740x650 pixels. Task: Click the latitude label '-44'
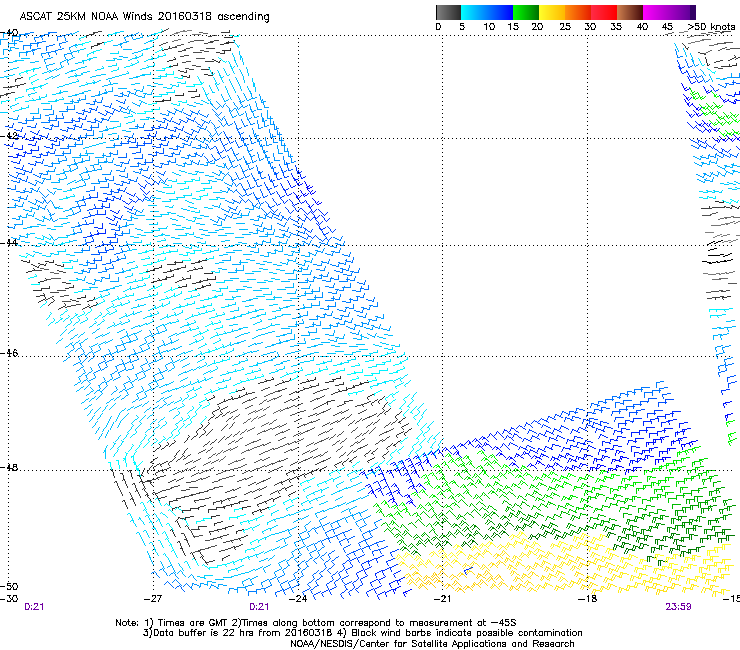[x=9, y=243]
